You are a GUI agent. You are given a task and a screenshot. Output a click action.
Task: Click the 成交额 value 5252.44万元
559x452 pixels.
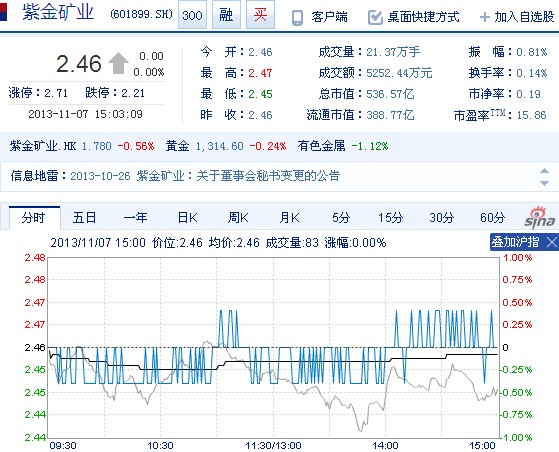[399, 73]
